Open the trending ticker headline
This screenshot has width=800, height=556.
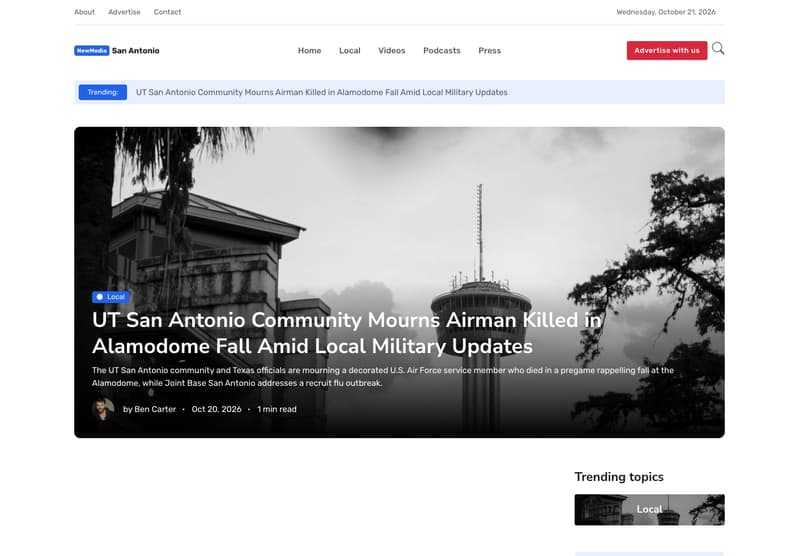(321, 92)
